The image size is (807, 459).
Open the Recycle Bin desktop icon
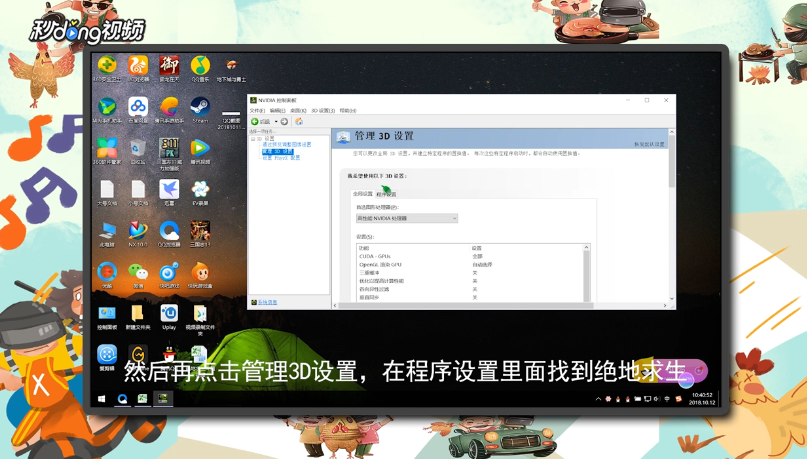pyautogui.click(x=138, y=151)
